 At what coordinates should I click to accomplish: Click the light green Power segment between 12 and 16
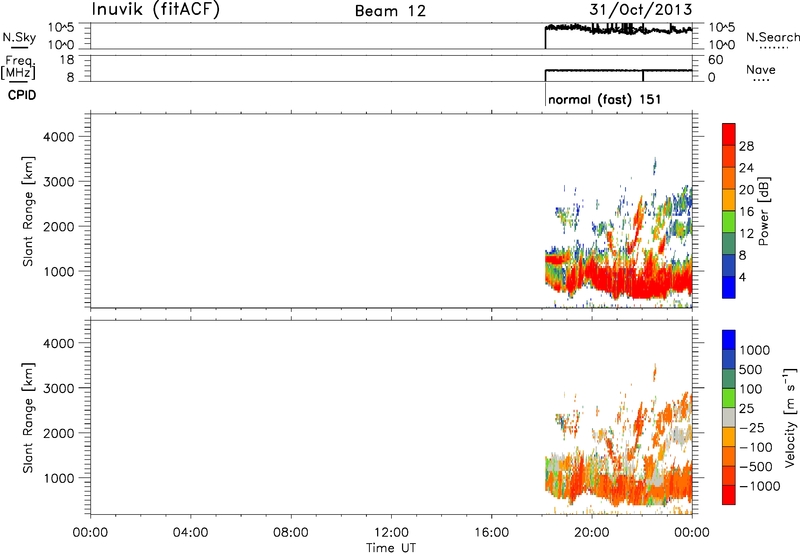(729, 222)
